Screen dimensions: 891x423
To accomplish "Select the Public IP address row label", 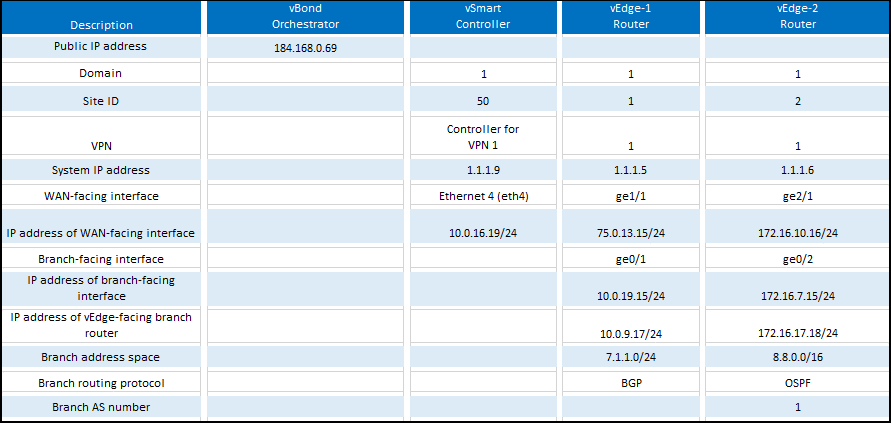I will pyautogui.click(x=100, y=47).
